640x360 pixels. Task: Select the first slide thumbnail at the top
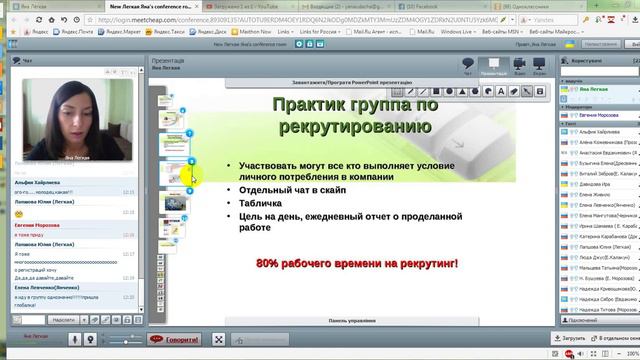[x=165, y=100]
